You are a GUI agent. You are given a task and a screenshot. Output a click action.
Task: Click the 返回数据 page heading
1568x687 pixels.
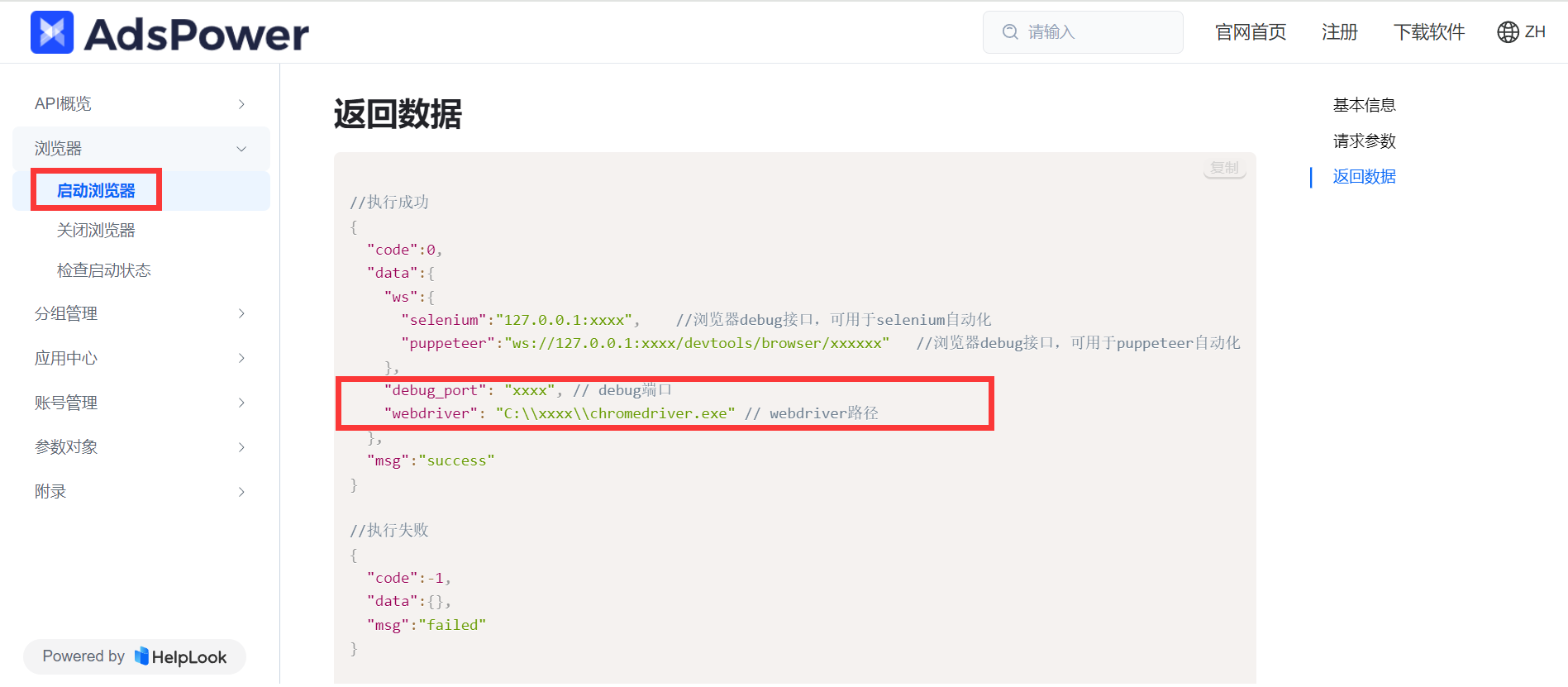(398, 113)
